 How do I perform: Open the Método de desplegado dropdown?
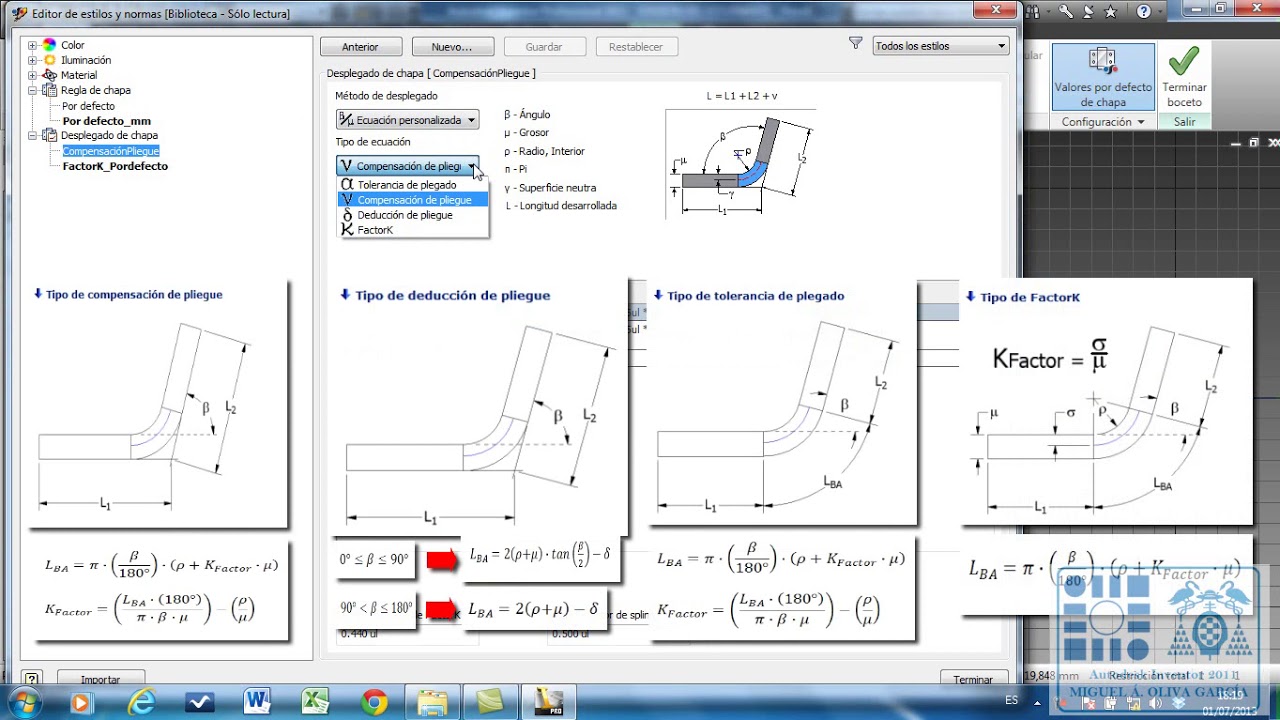407,119
